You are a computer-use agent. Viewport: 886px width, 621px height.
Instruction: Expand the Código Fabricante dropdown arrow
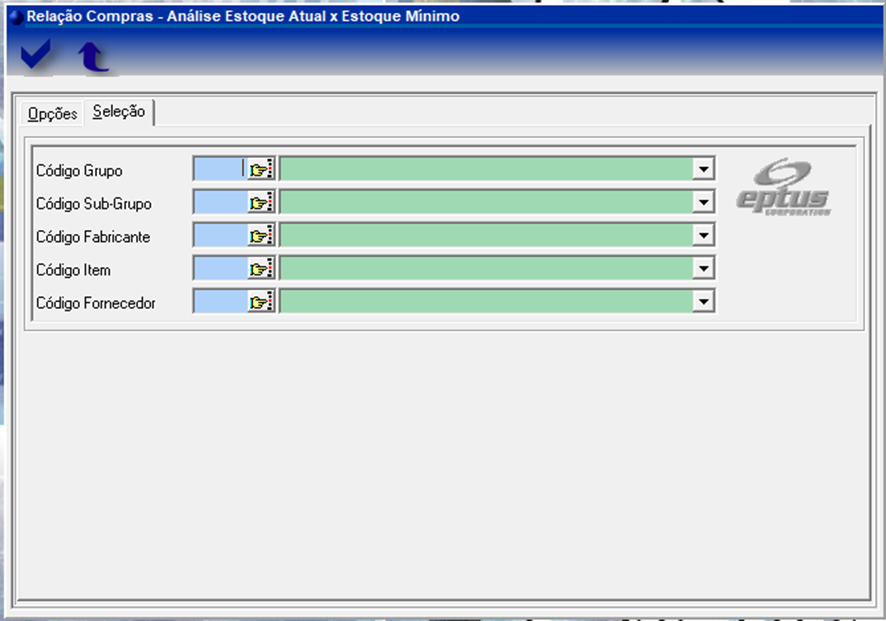(704, 236)
